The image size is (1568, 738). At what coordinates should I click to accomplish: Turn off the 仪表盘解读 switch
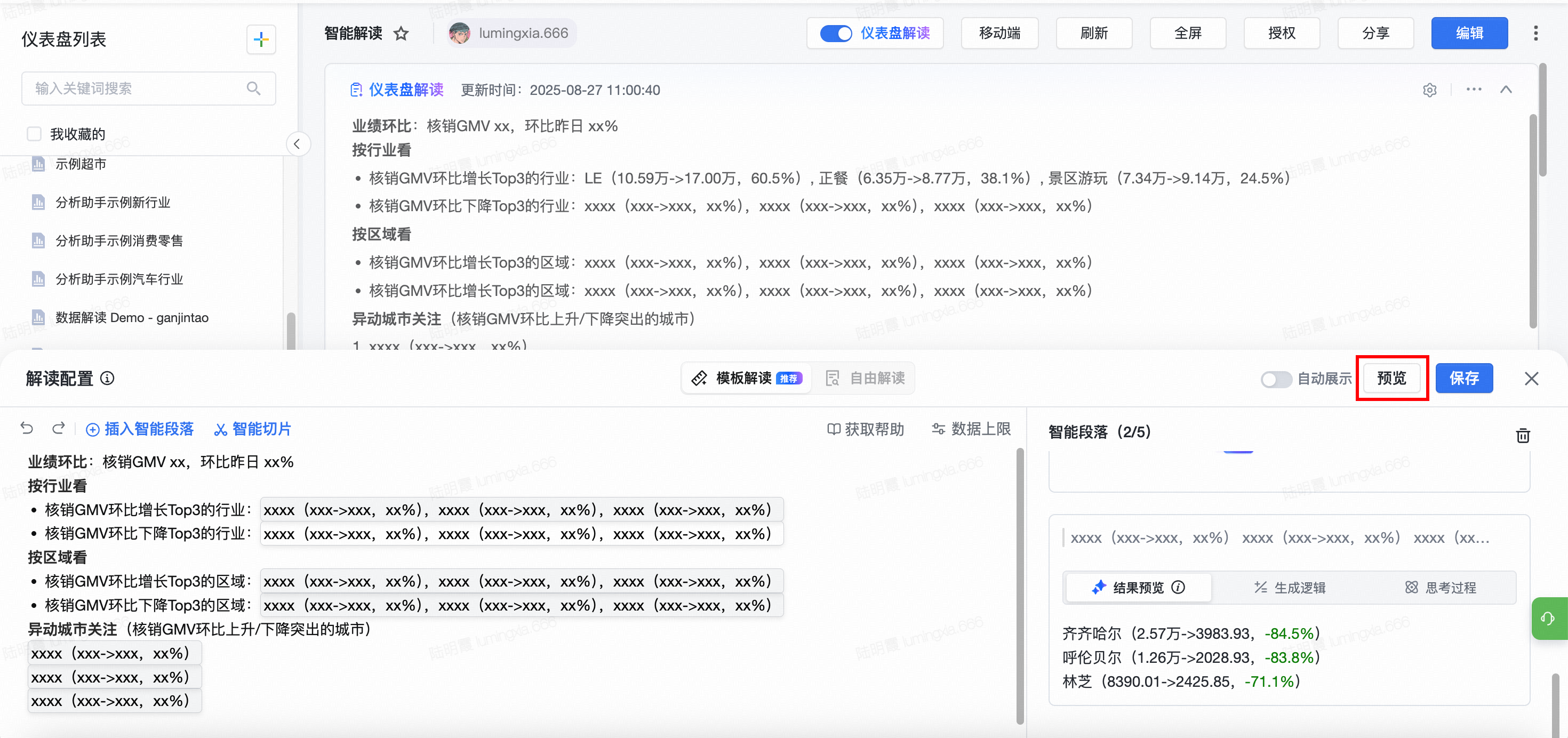click(x=836, y=34)
